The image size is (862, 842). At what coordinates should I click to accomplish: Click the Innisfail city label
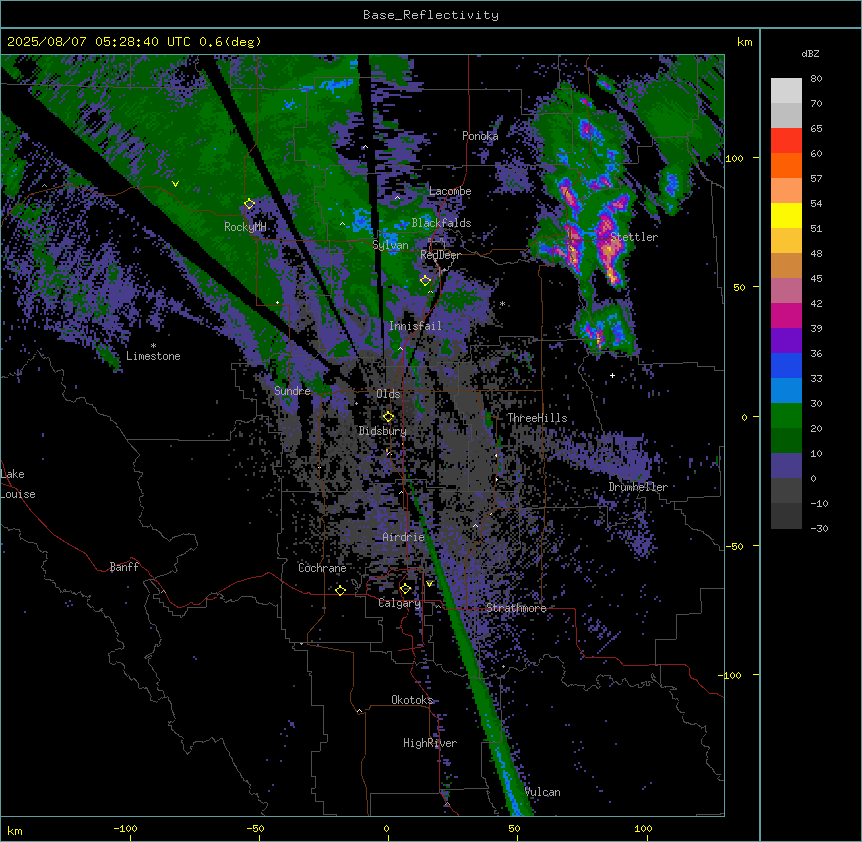(x=415, y=326)
